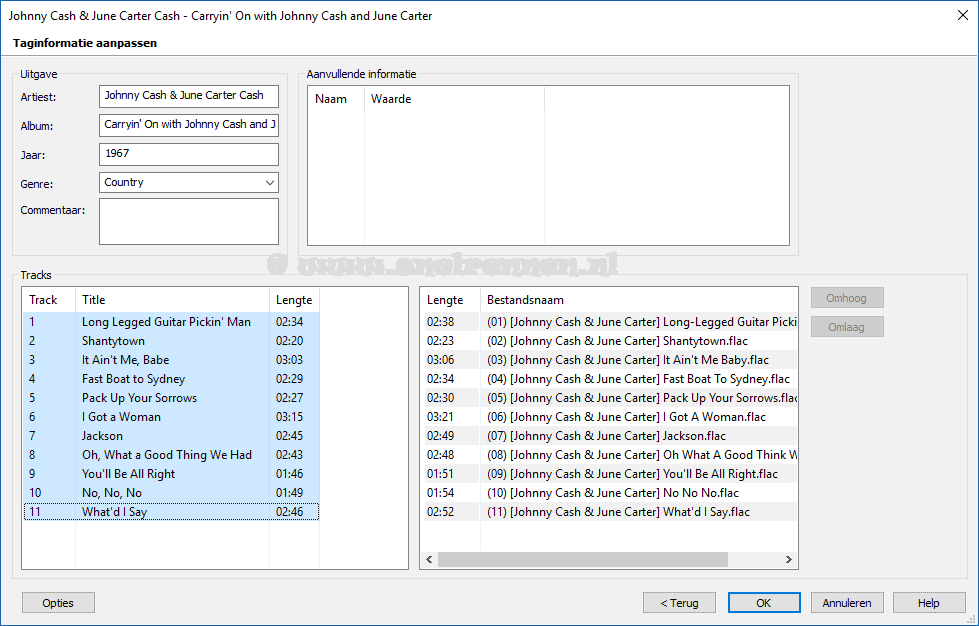This screenshot has width=979, height=626.
Task: Select file '(06) ... I Got A Woman.flac'
Action: click(x=609, y=417)
